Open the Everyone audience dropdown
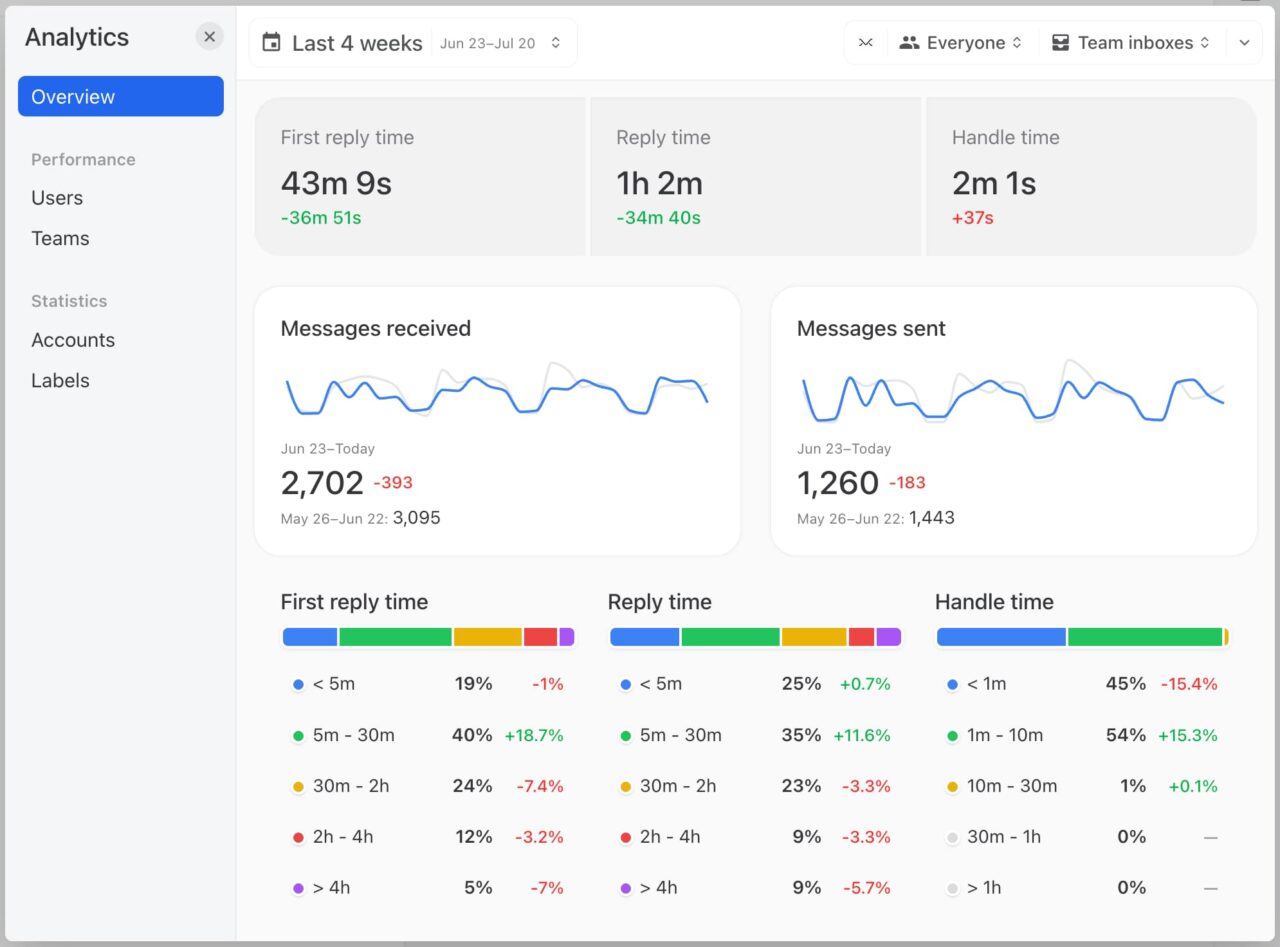 [x=962, y=42]
